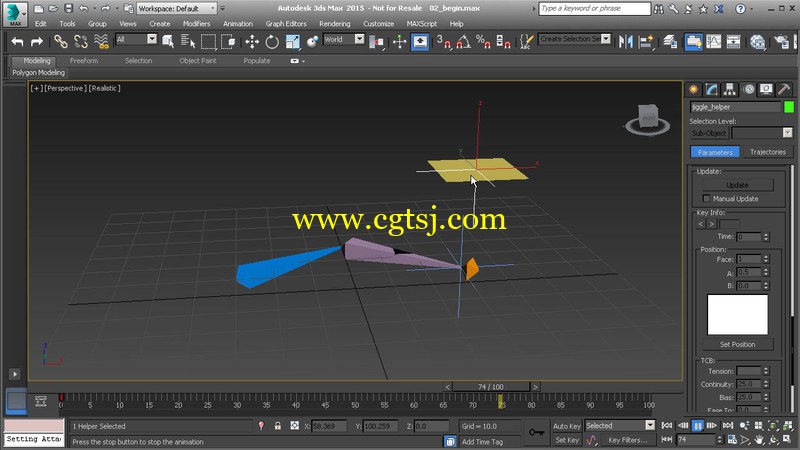Open the Workspace: Default dropdown

click(x=177, y=9)
